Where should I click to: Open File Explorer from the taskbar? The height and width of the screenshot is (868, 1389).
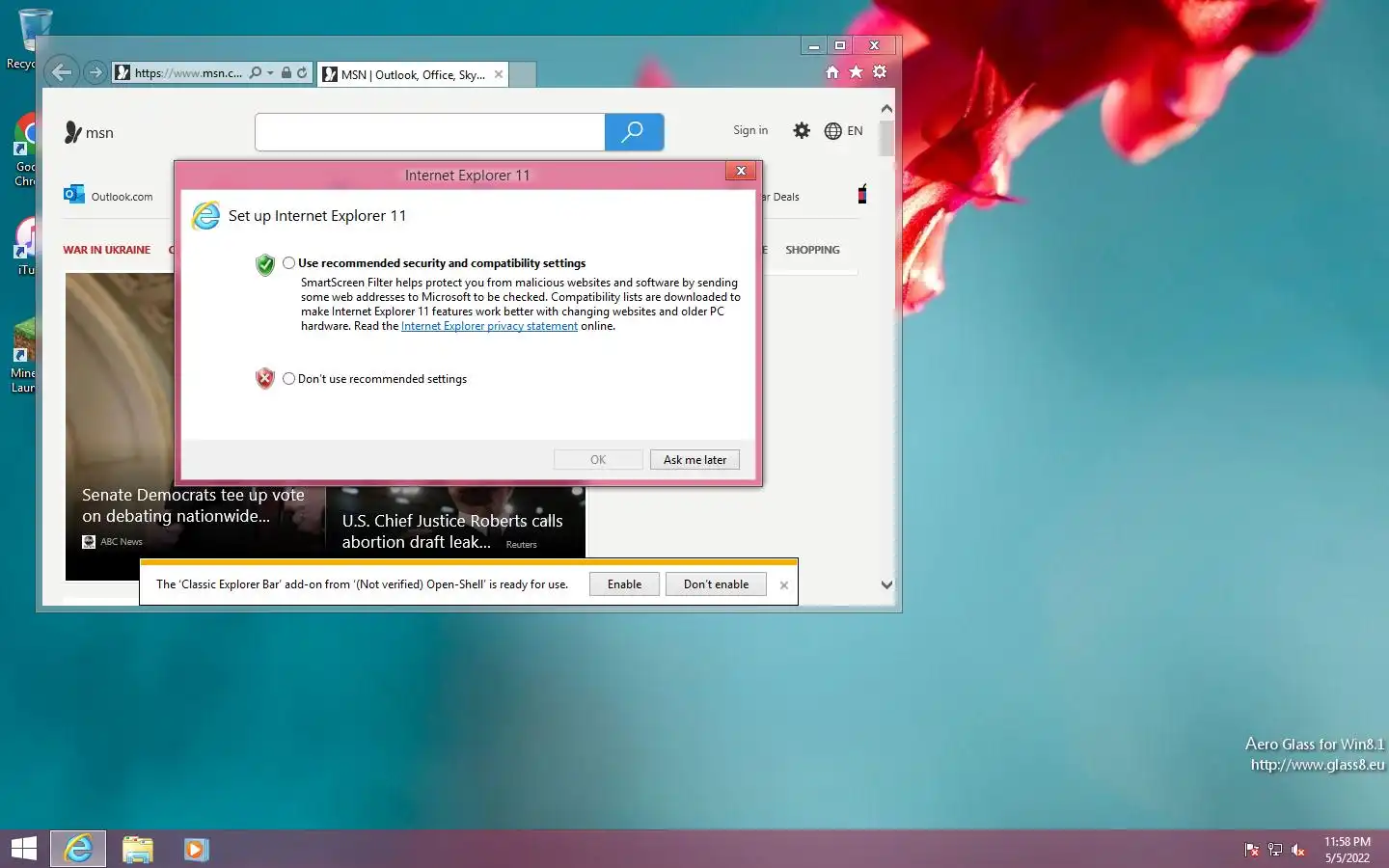(x=138, y=849)
